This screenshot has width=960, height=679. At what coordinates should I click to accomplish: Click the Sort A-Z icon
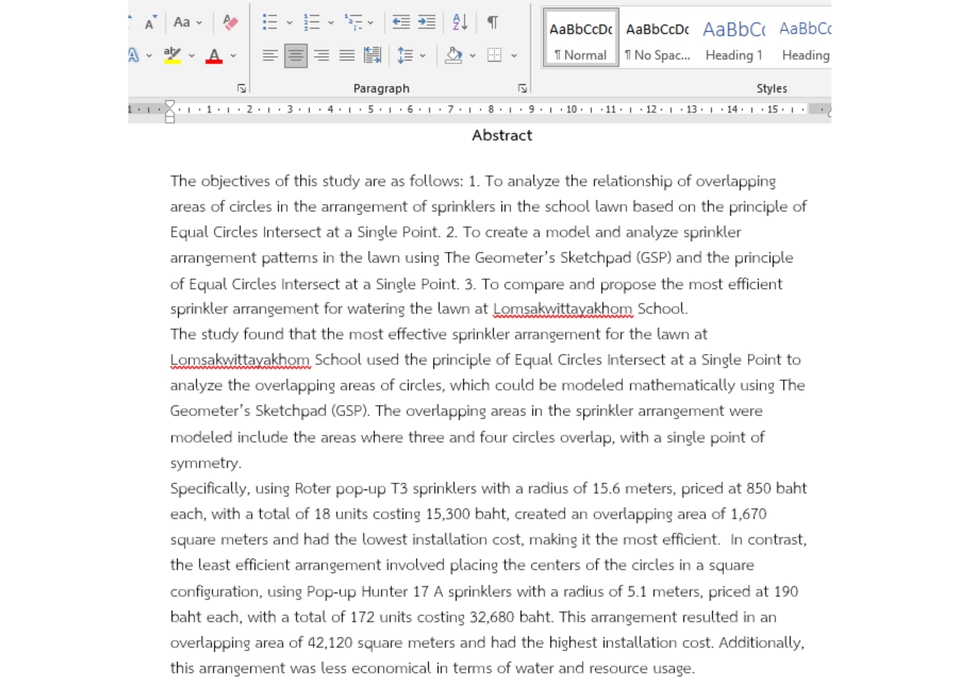click(460, 23)
